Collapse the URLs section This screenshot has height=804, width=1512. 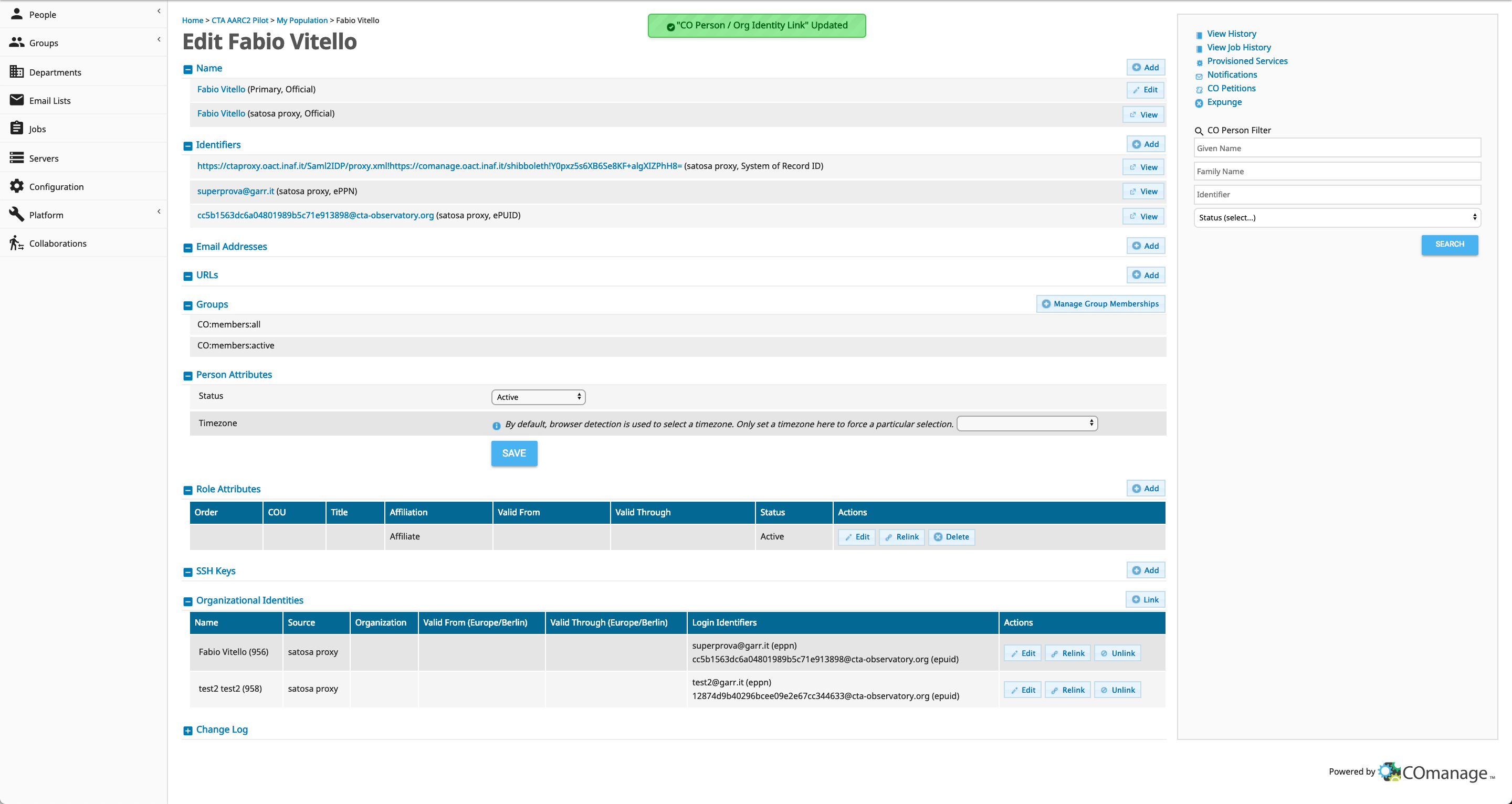coord(188,276)
